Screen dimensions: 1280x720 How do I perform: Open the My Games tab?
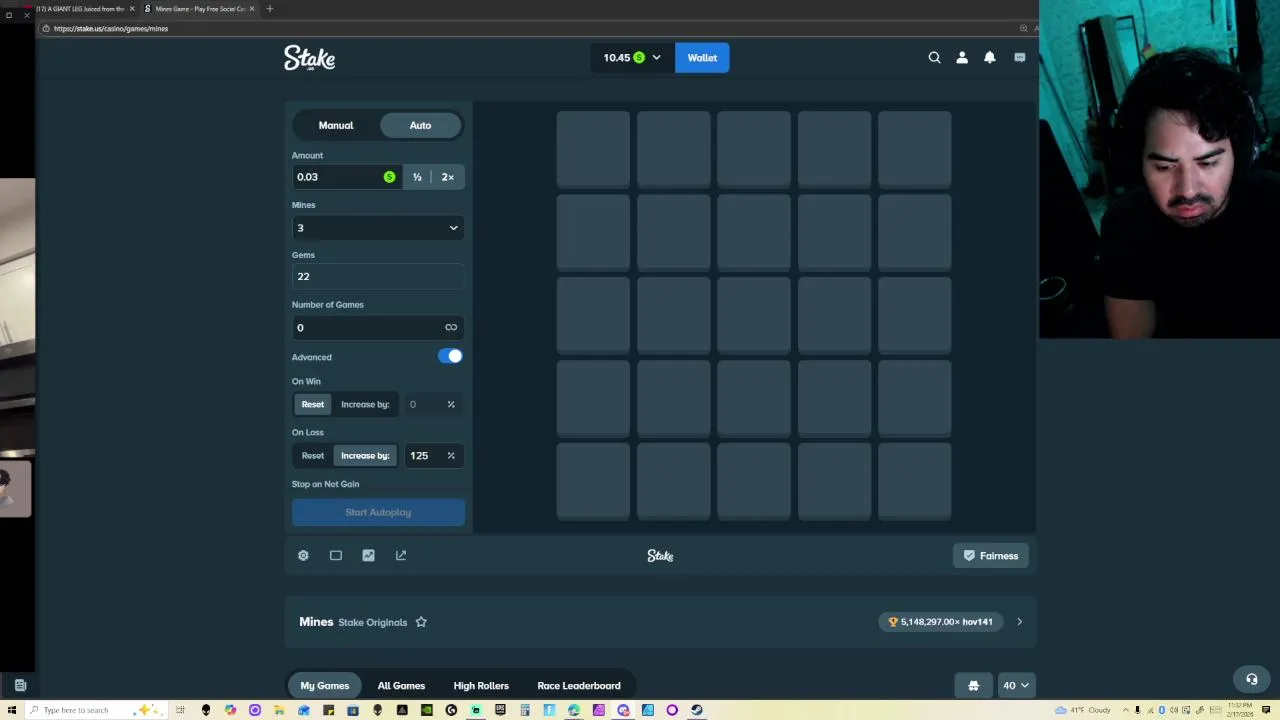pyautogui.click(x=325, y=686)
